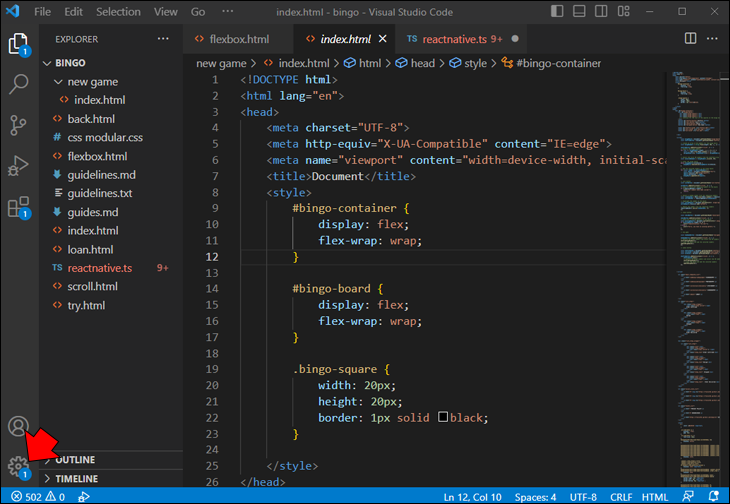Screen dimensions: 730x504
Task: Click line number 12 in gutter
Action: click(x=212, y=257)
